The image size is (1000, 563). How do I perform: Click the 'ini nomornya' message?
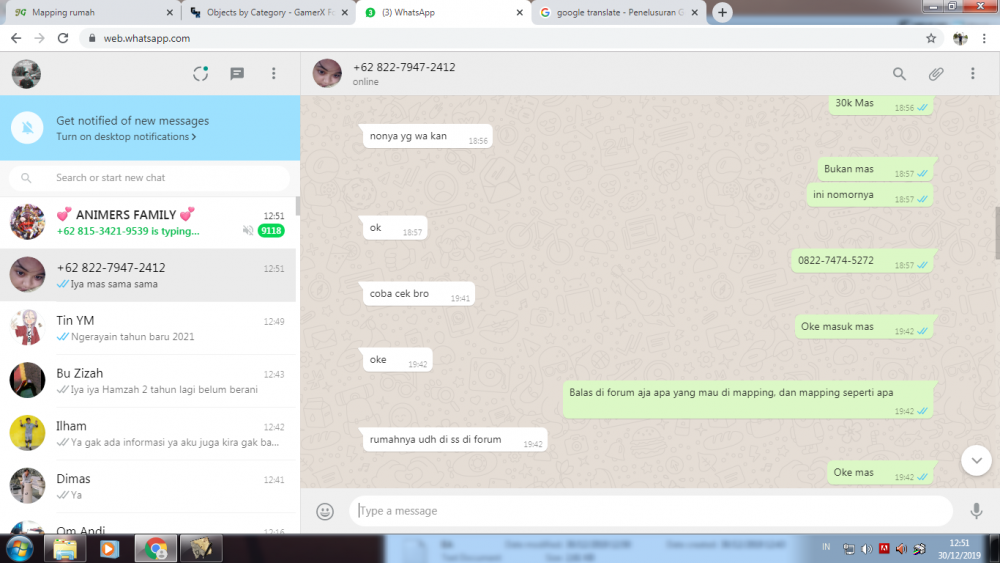click(870, 195)
